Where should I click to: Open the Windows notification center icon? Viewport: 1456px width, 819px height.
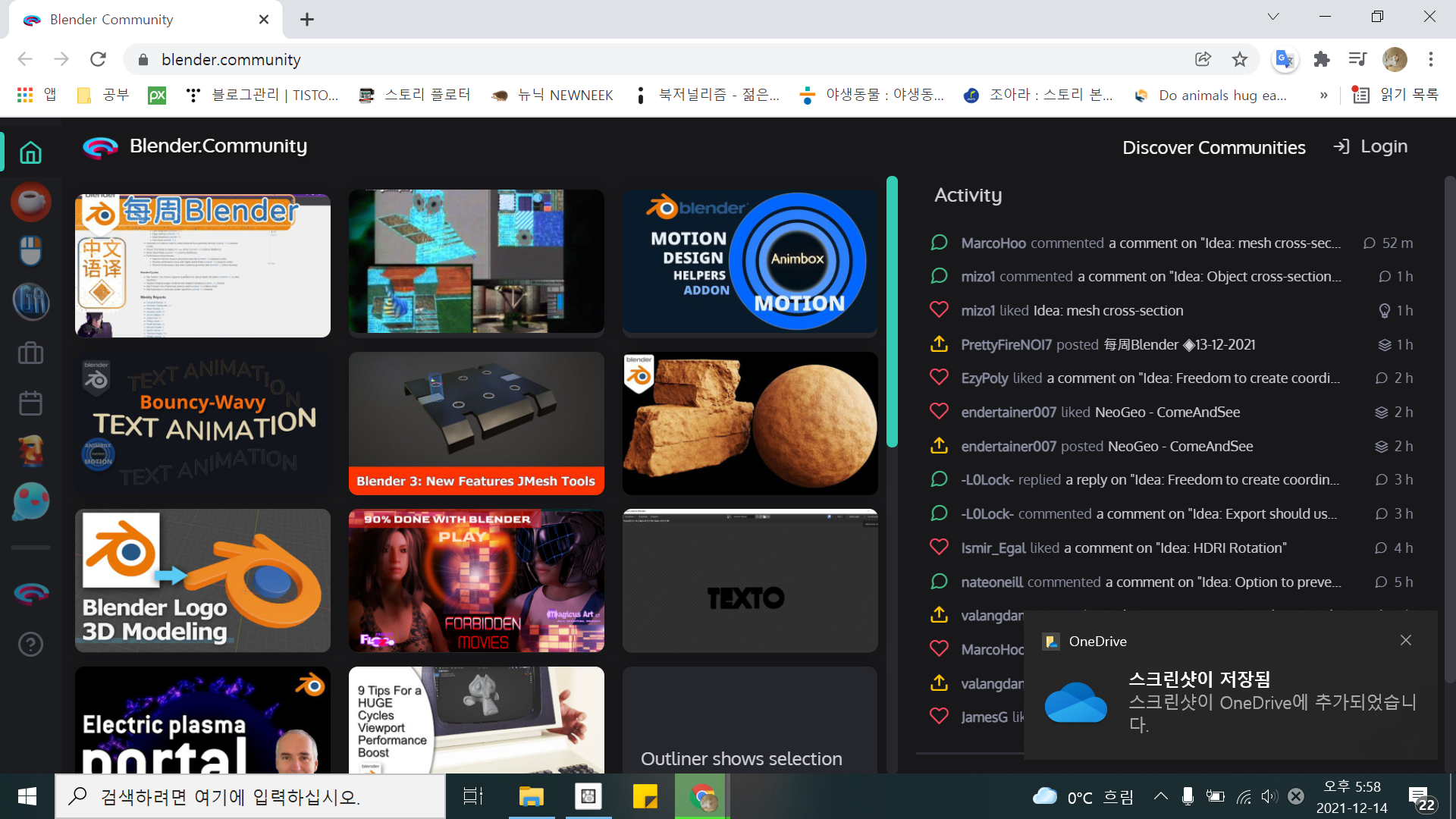tap(1420, 798)
